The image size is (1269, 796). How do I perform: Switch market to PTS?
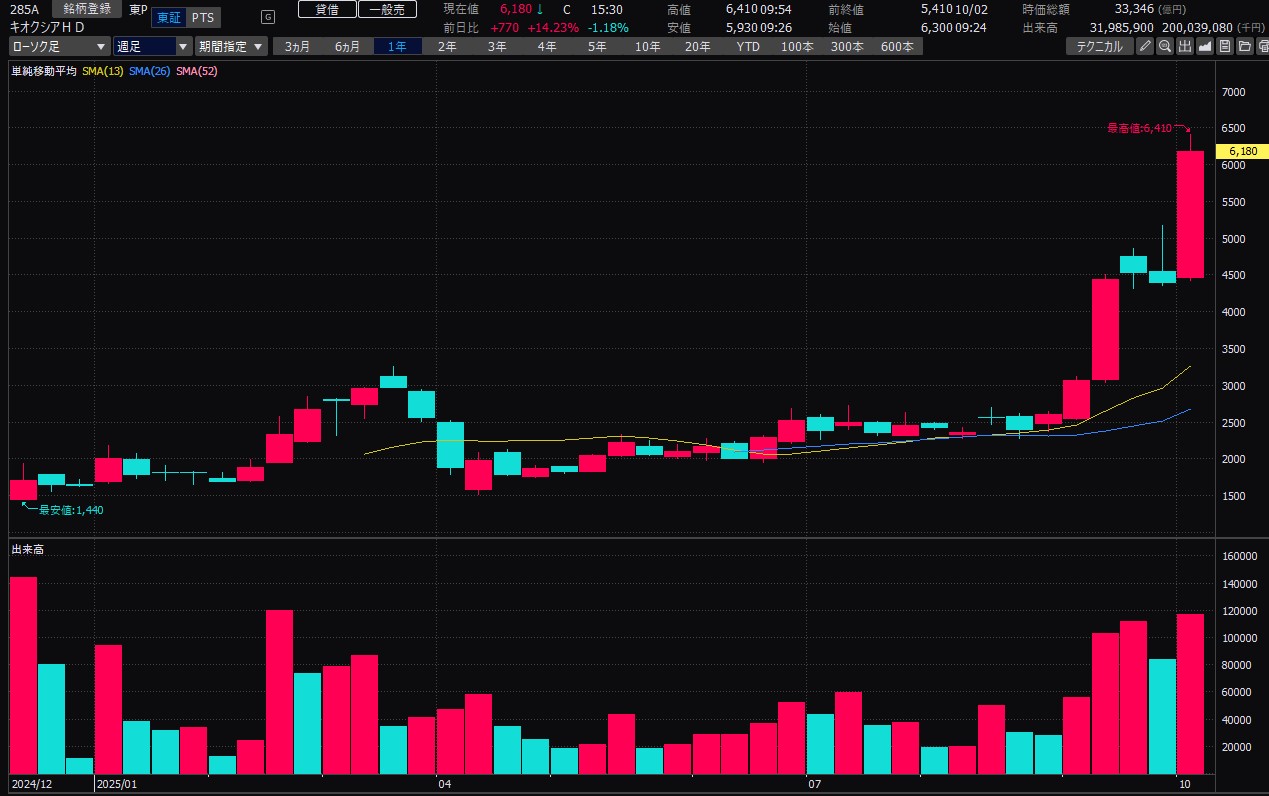click(x=202, y=17)
